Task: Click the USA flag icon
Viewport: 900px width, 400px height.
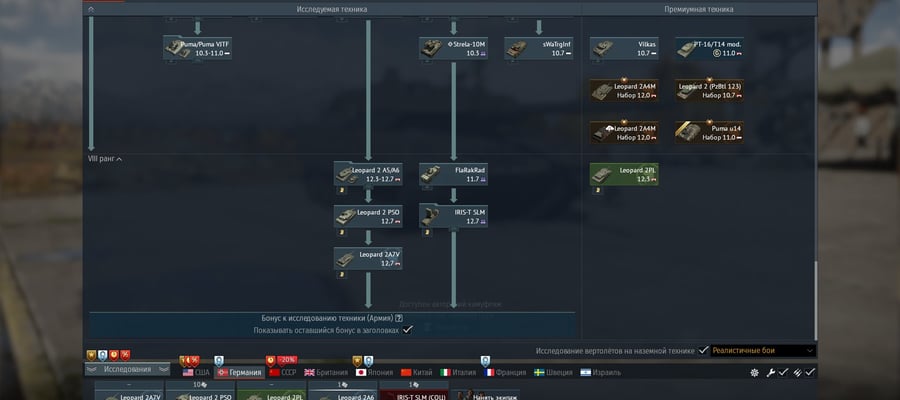Action: (x=188, y=372)
